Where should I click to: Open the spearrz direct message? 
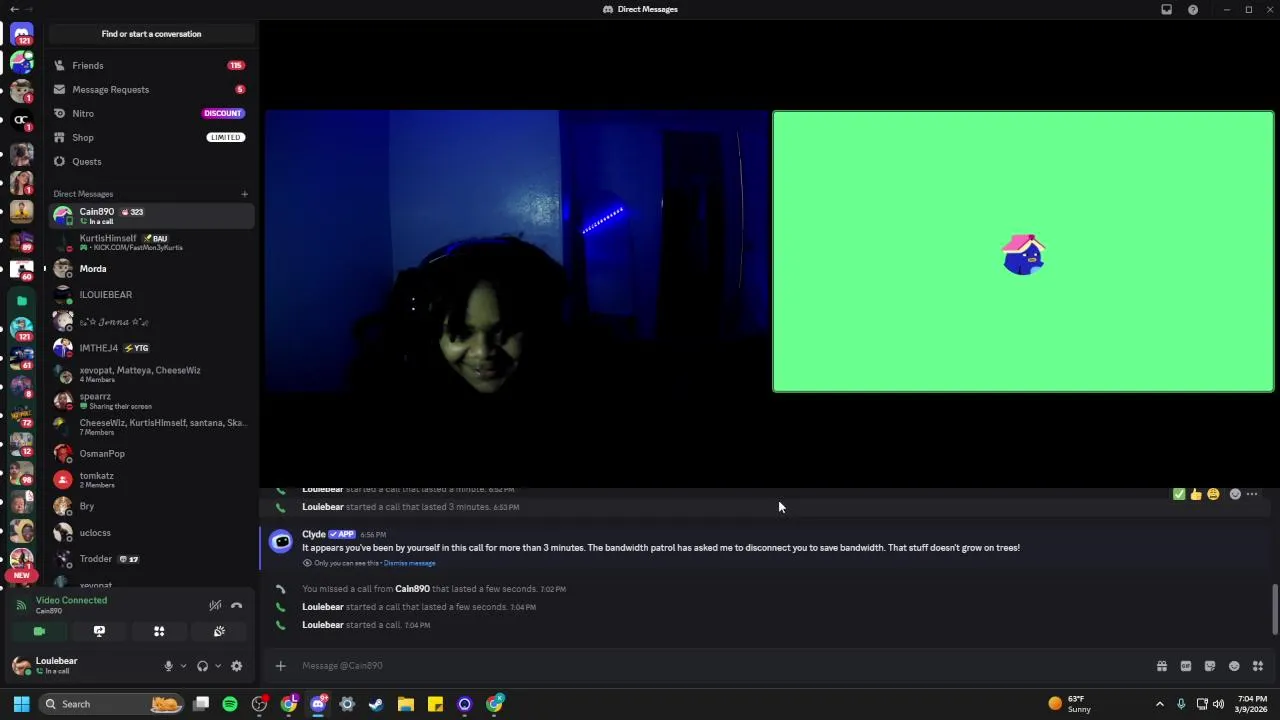pyautogui.click(x=151, y=401)
